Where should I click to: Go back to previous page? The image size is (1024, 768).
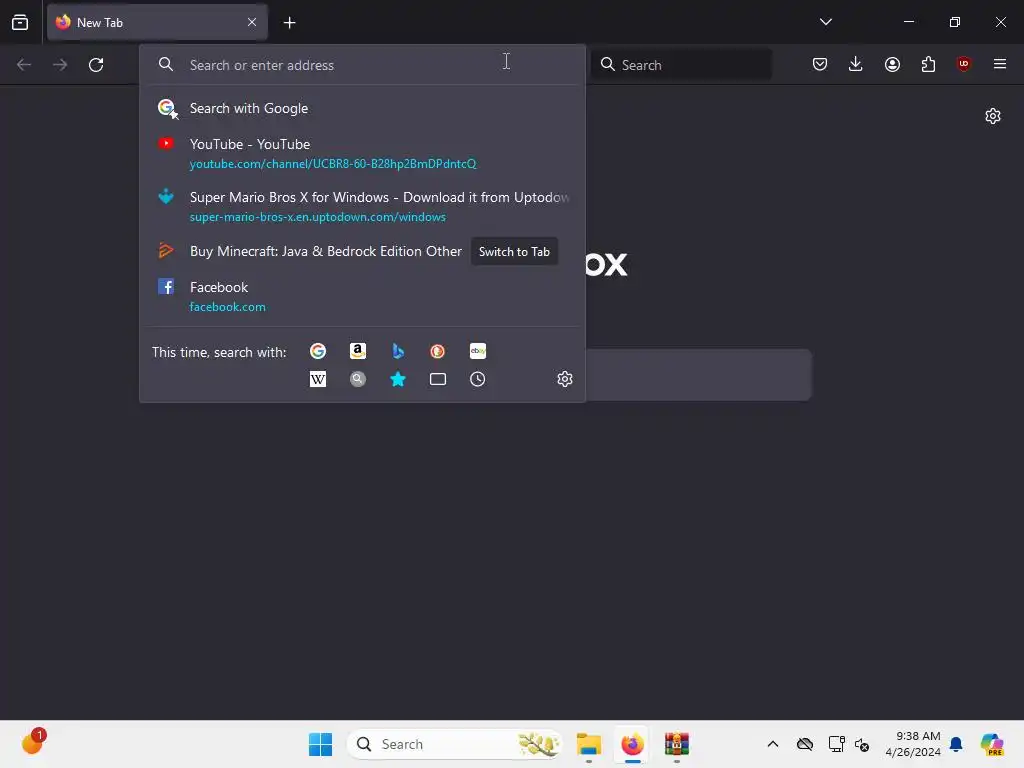coord(24,65)
